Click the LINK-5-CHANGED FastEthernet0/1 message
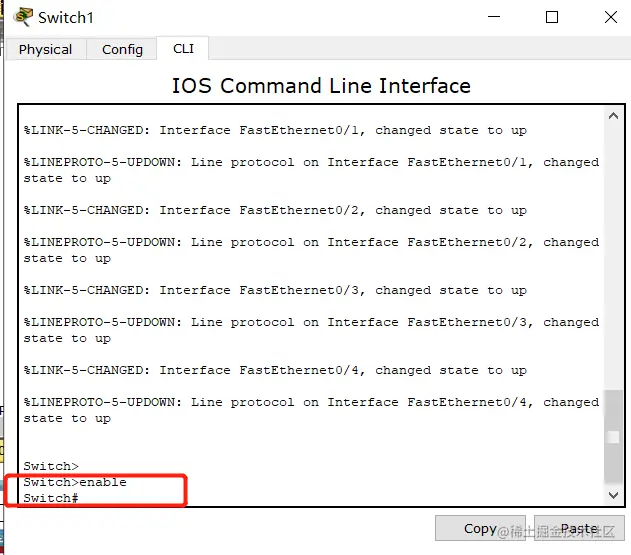The width and height of the screenshot is (631, 555). 275,130
